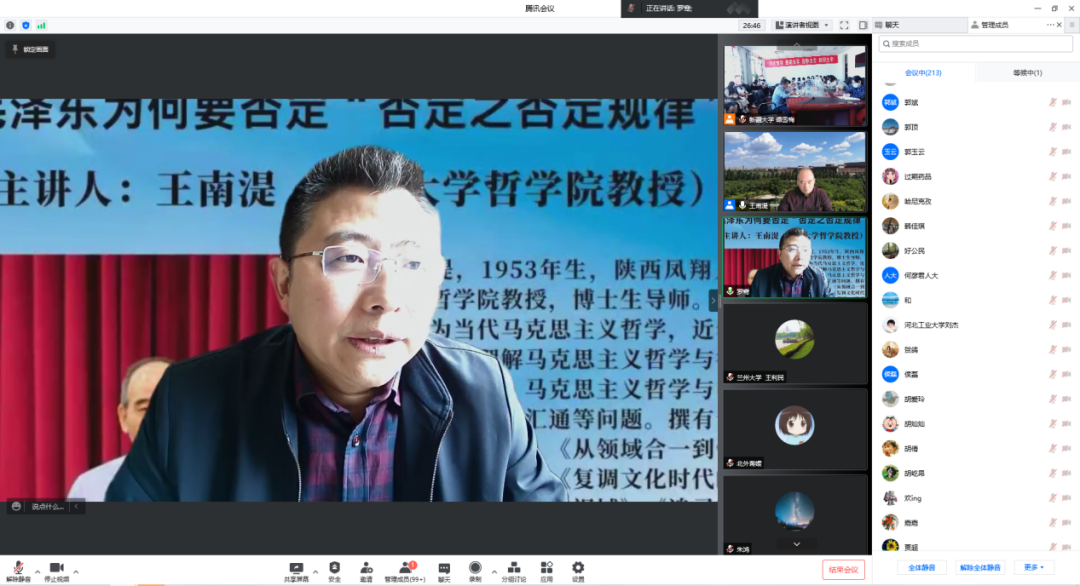Click the 搜索成员 search members field
This screenshot has height=586, width=1080.
(x=975, y=44)
